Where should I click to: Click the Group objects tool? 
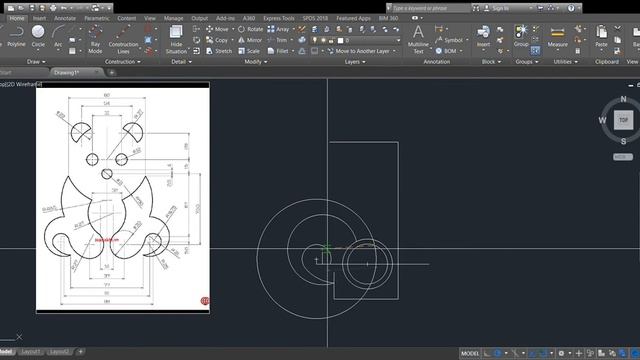click(521, 36)
